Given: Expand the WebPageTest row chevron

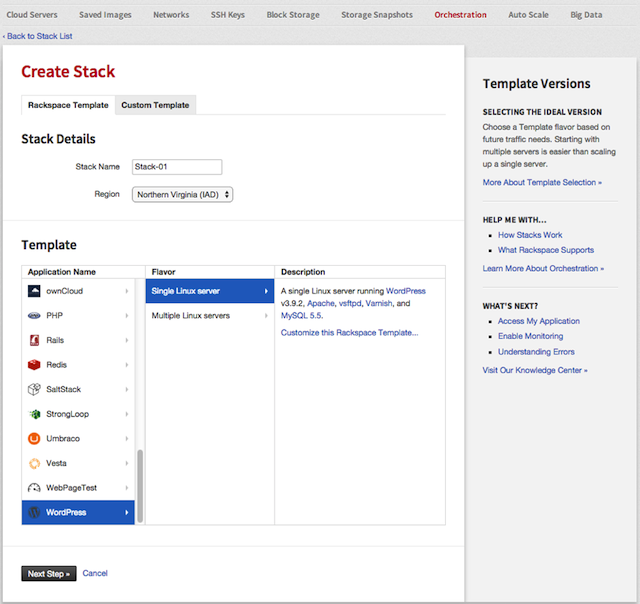Looking at the screenshot, I should (x=127, y=488).
